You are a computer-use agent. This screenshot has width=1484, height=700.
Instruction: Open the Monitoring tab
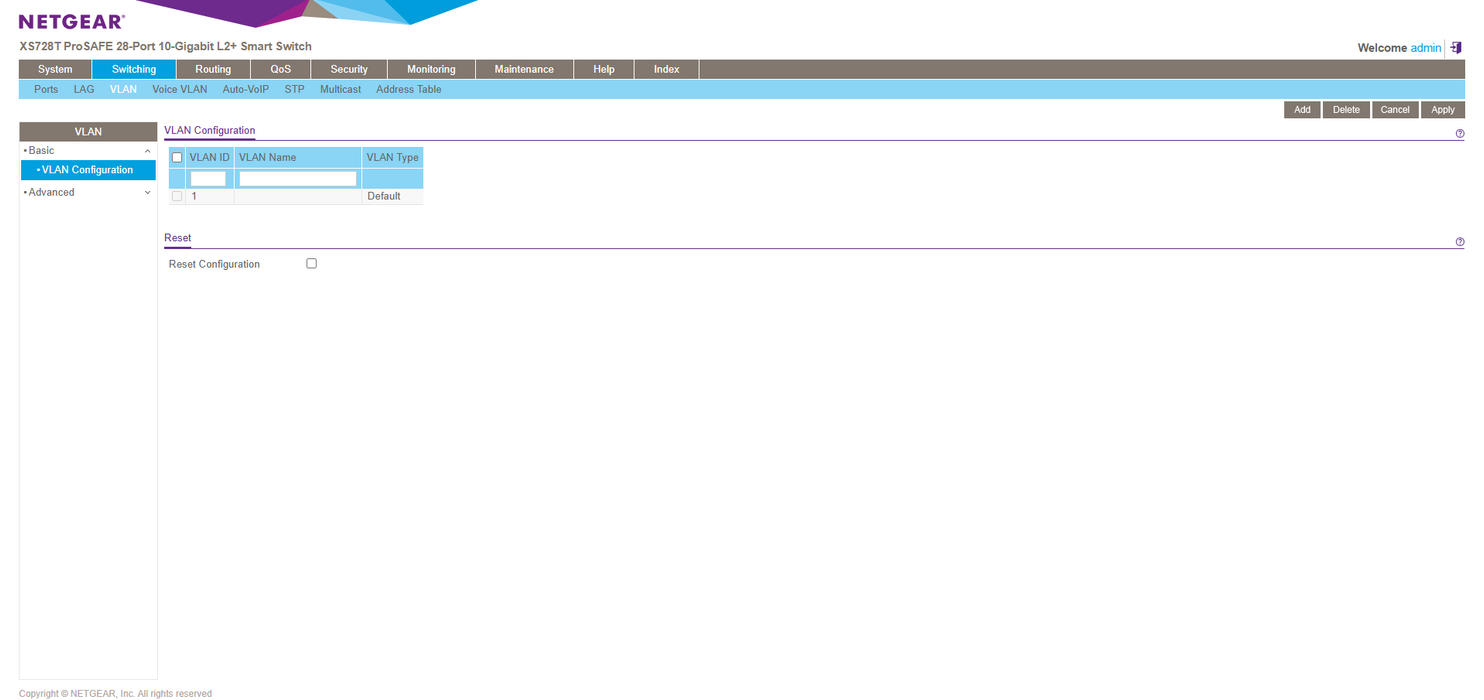[x=431, y=69]
